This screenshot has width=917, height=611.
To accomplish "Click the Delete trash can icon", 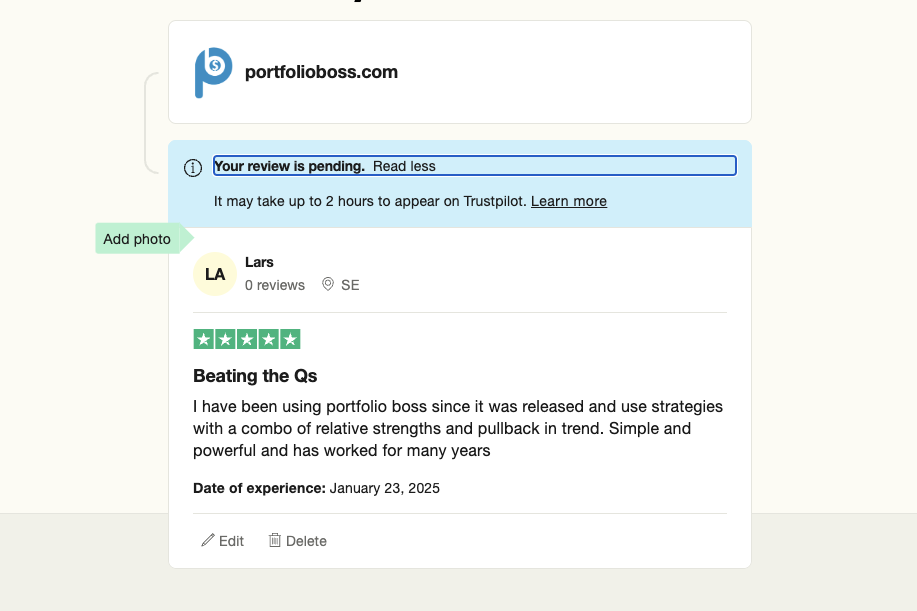I will pos(275,540).
